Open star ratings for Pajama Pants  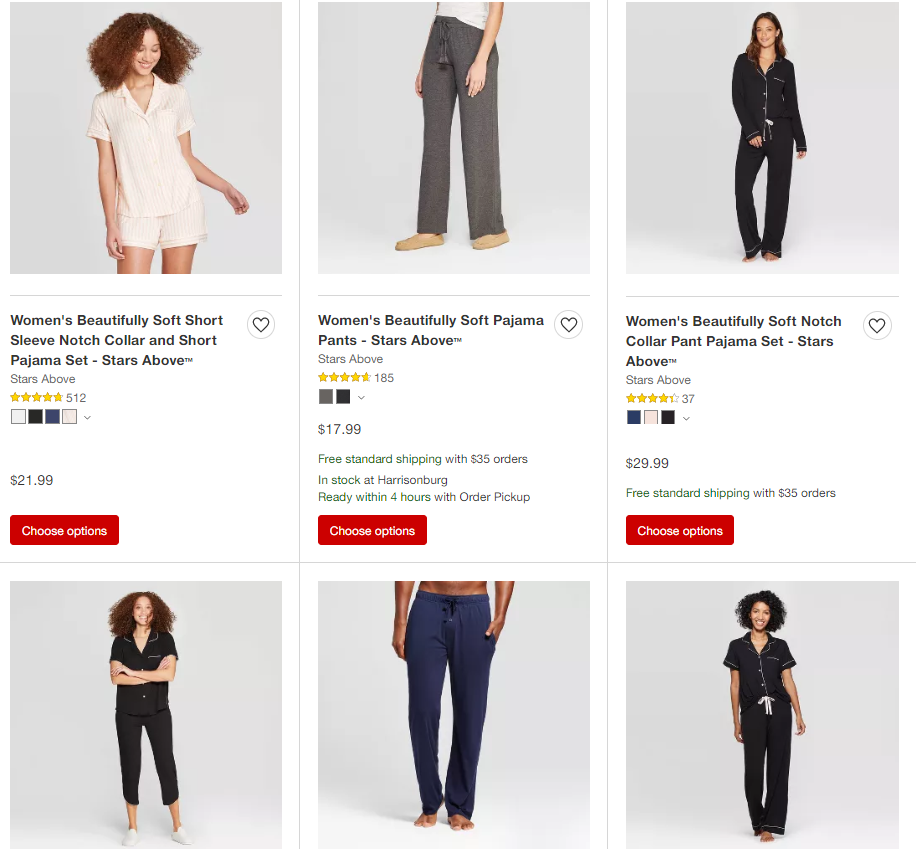pyautogui.click(x=344, y=378)
